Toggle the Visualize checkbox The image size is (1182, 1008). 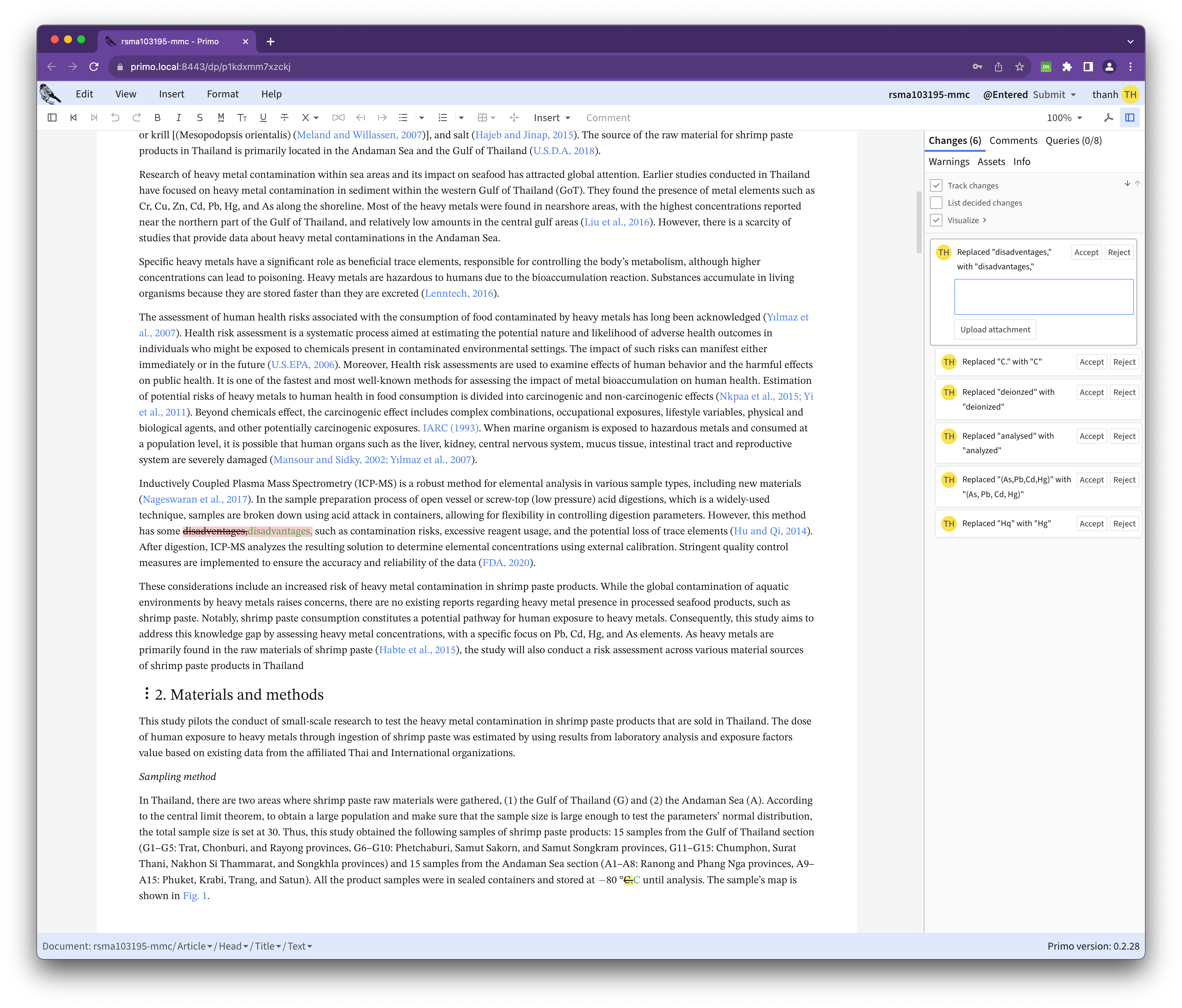click(936, 220)
